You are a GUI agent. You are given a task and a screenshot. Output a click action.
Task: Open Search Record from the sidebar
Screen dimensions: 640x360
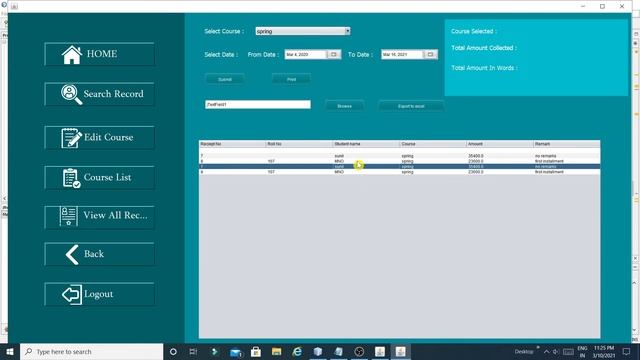(x=100, y=94)
